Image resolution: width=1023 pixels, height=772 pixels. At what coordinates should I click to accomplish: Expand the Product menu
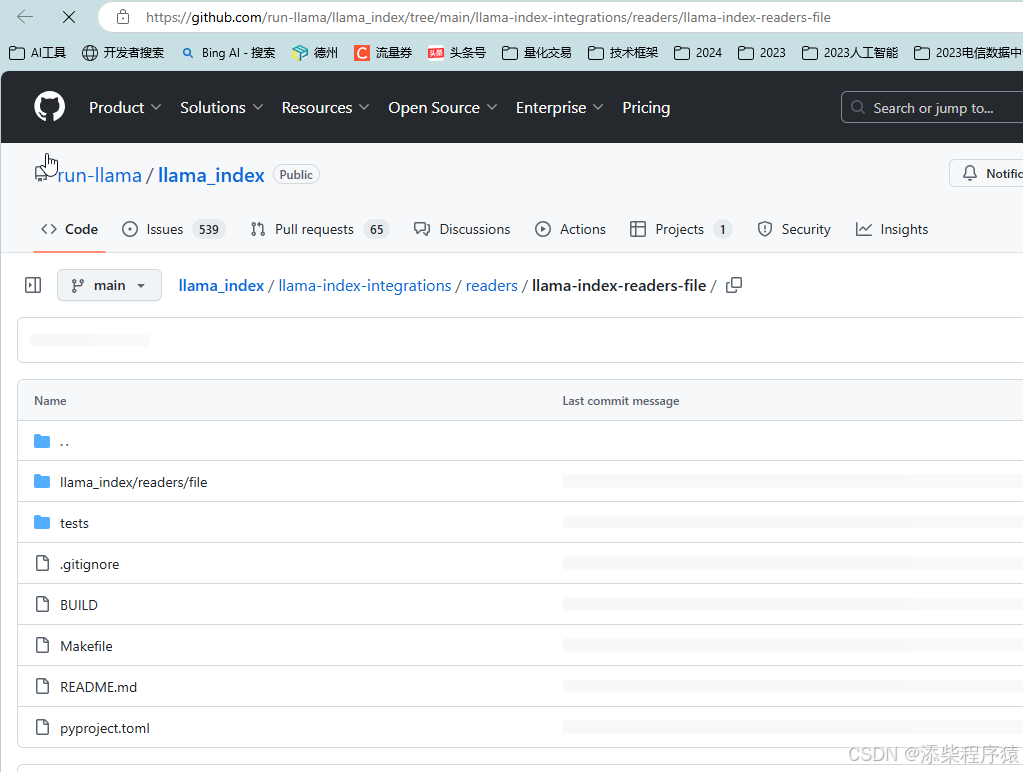[x=125, y=108]
